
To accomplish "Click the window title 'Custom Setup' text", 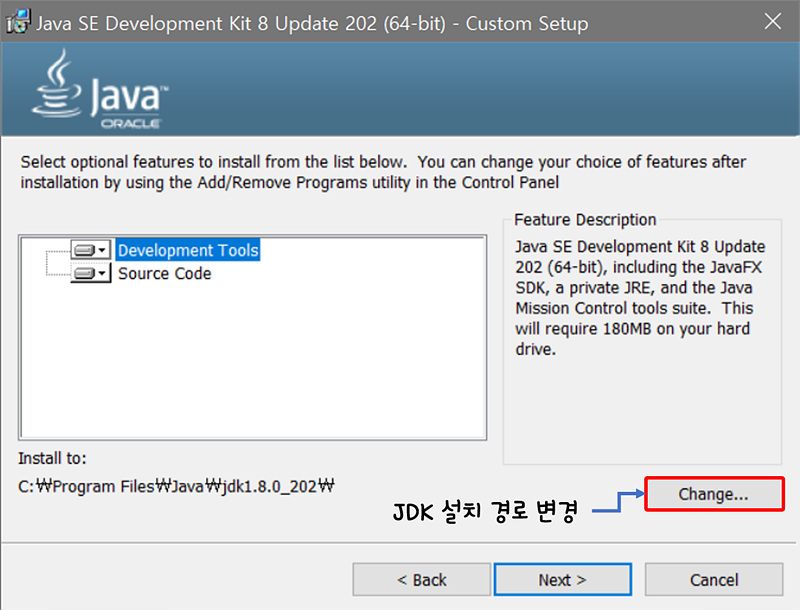I will (527, 23).
